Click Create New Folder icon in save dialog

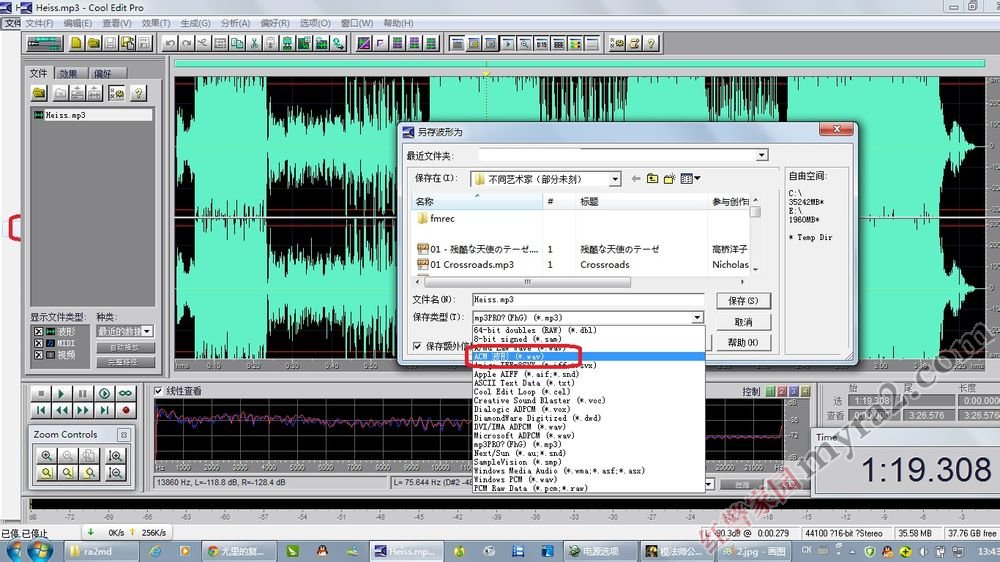click(669, 179)
